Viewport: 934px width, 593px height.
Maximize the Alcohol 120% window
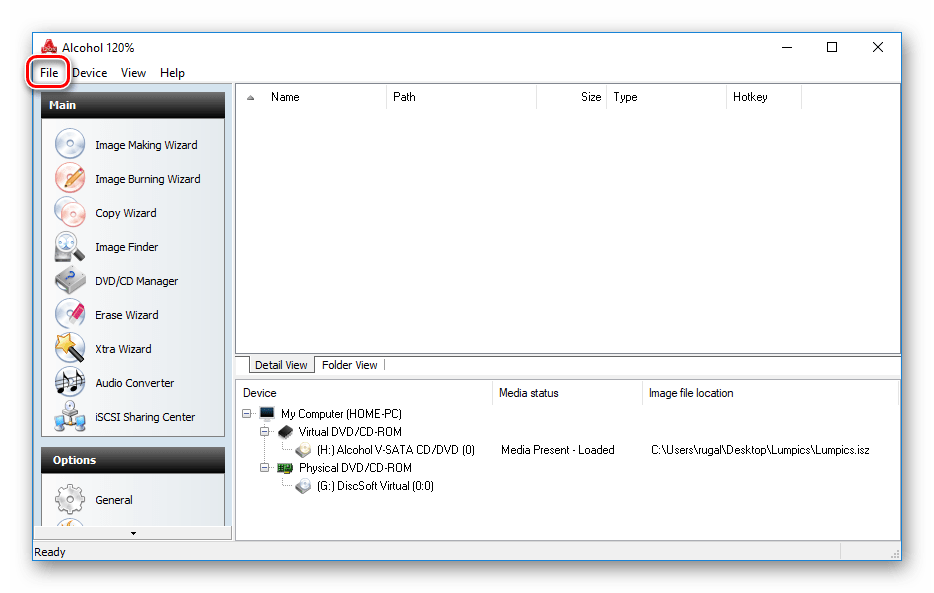[x=832, y=47]
